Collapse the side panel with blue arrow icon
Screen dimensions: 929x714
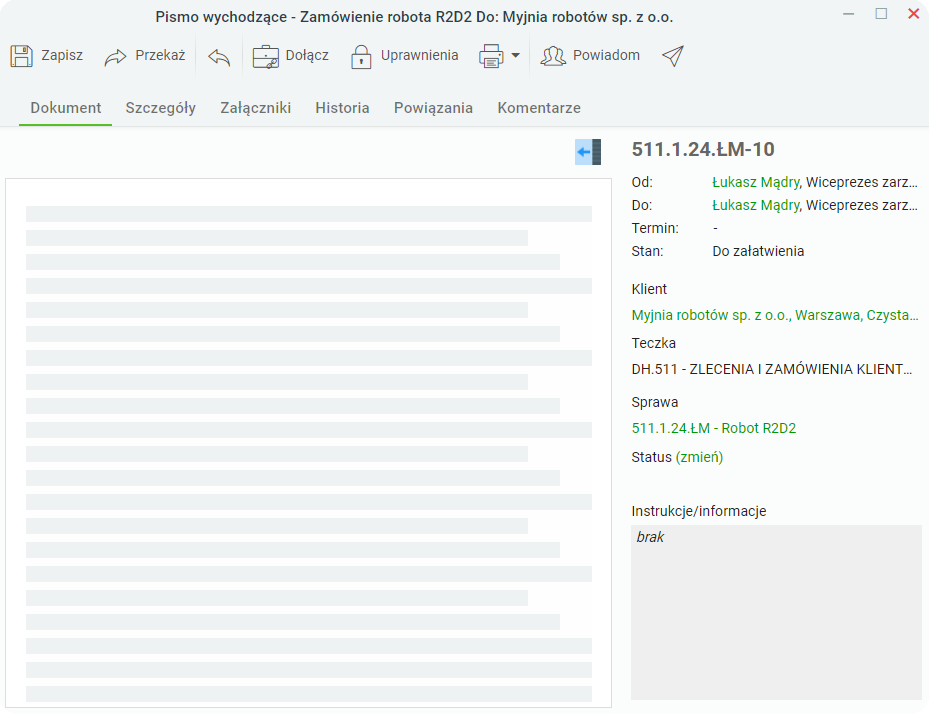(588, 152)
